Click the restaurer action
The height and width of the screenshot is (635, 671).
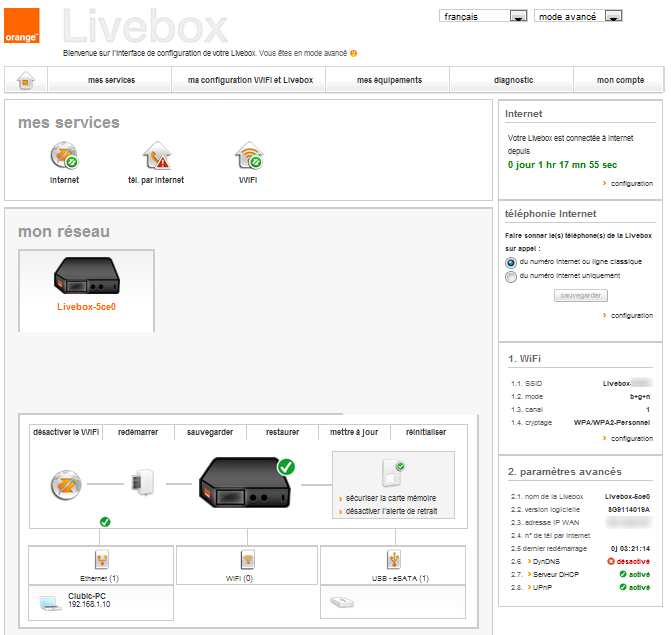click(282, 432)
